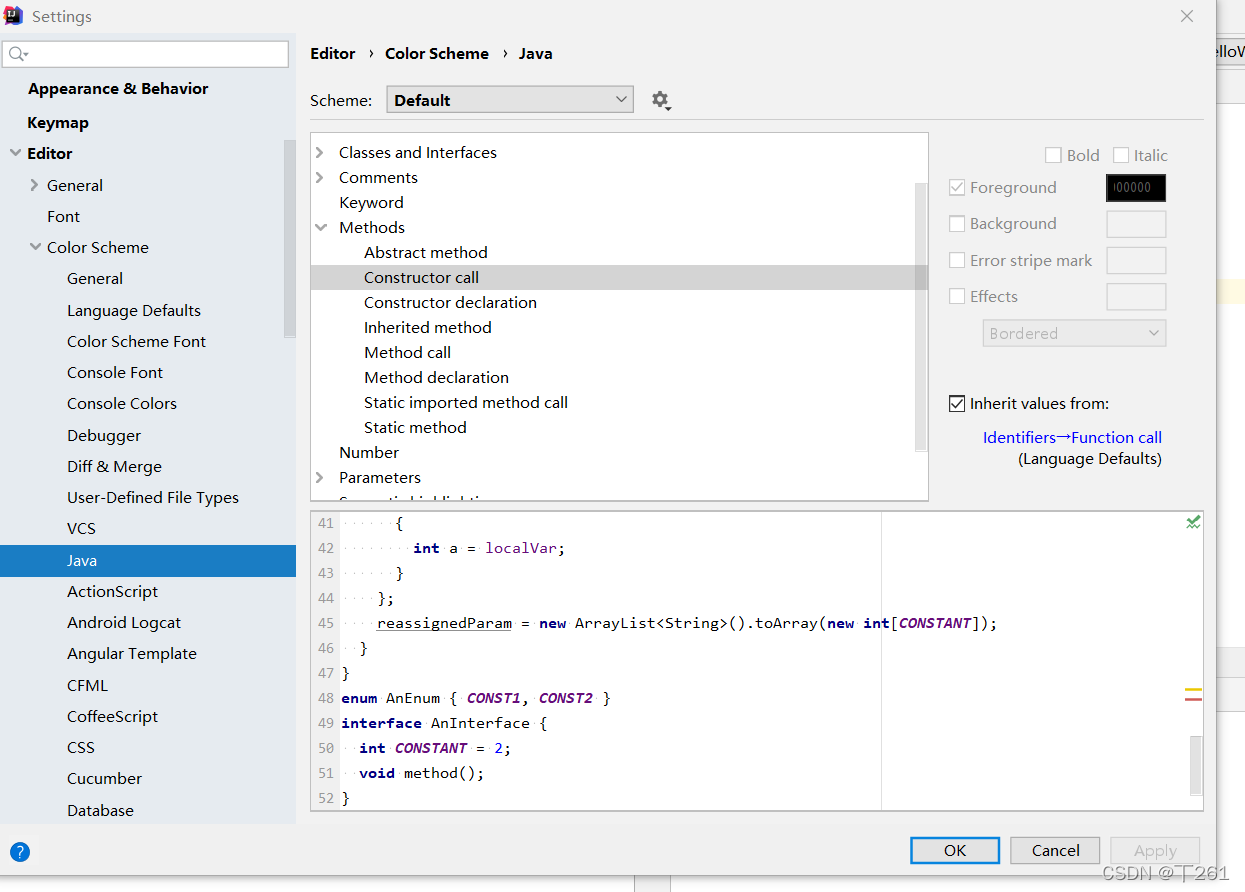Open VCS color settings
This screenshot has height=892, width=1245.
pyautogui.click(x=81, y=528)
